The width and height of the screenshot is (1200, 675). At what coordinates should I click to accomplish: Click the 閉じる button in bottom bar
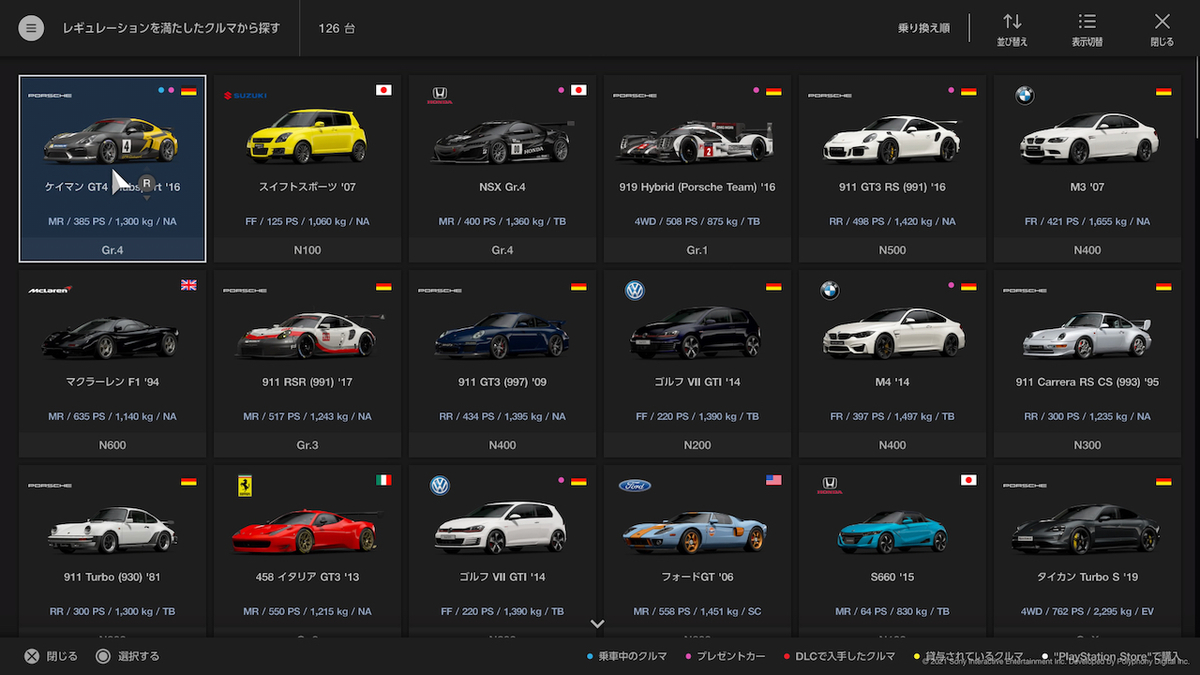tap(50, 656)
